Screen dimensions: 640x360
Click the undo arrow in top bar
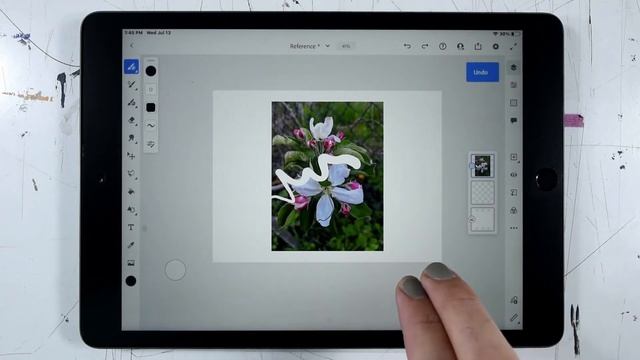coord(407,46)
